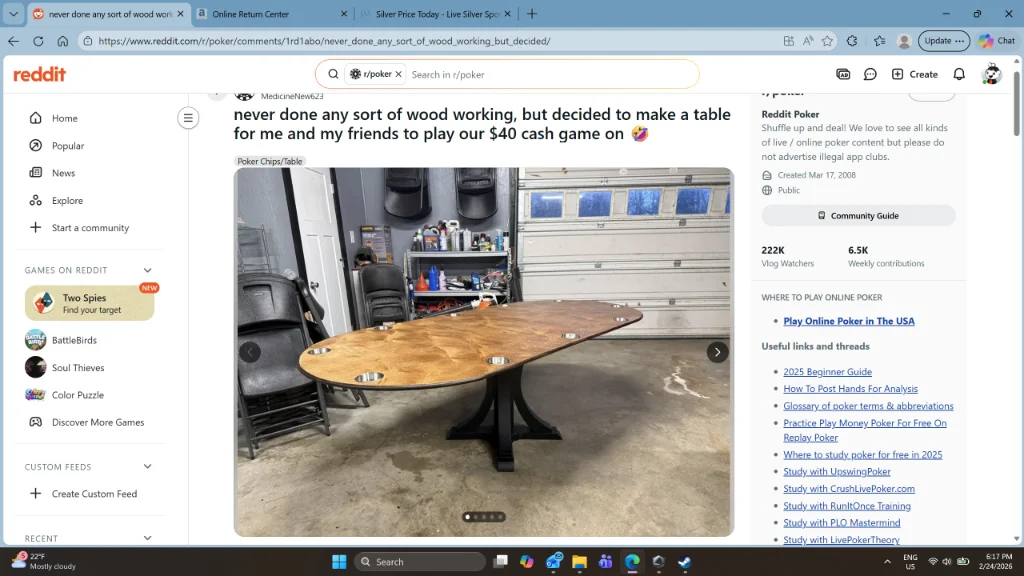The width and height of the screenshot is (1024, 576).
Task: Open the notifications bell
Action: click(959, 74)
